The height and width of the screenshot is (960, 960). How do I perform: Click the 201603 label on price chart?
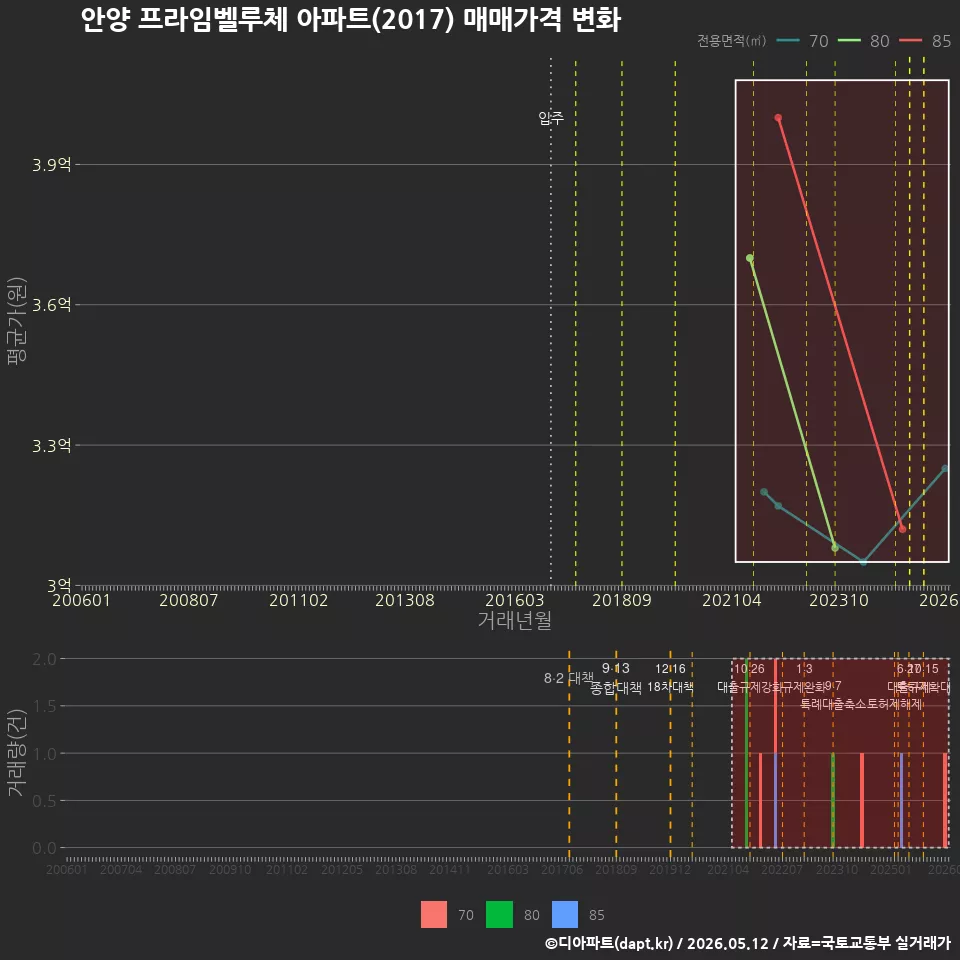[x=514, y=601]
